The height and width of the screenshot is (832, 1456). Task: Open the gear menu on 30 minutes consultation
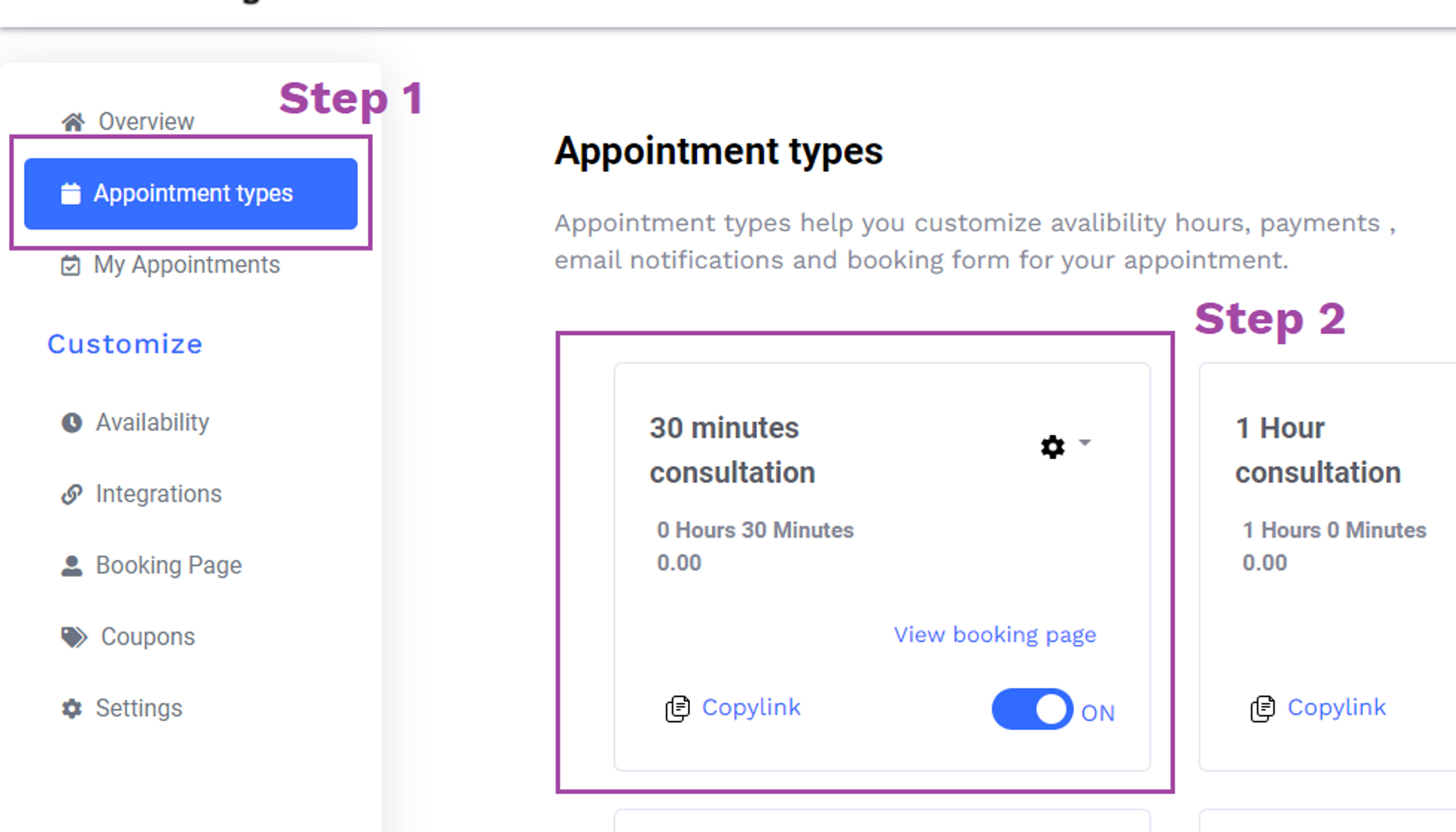(x=1053, y=446)
